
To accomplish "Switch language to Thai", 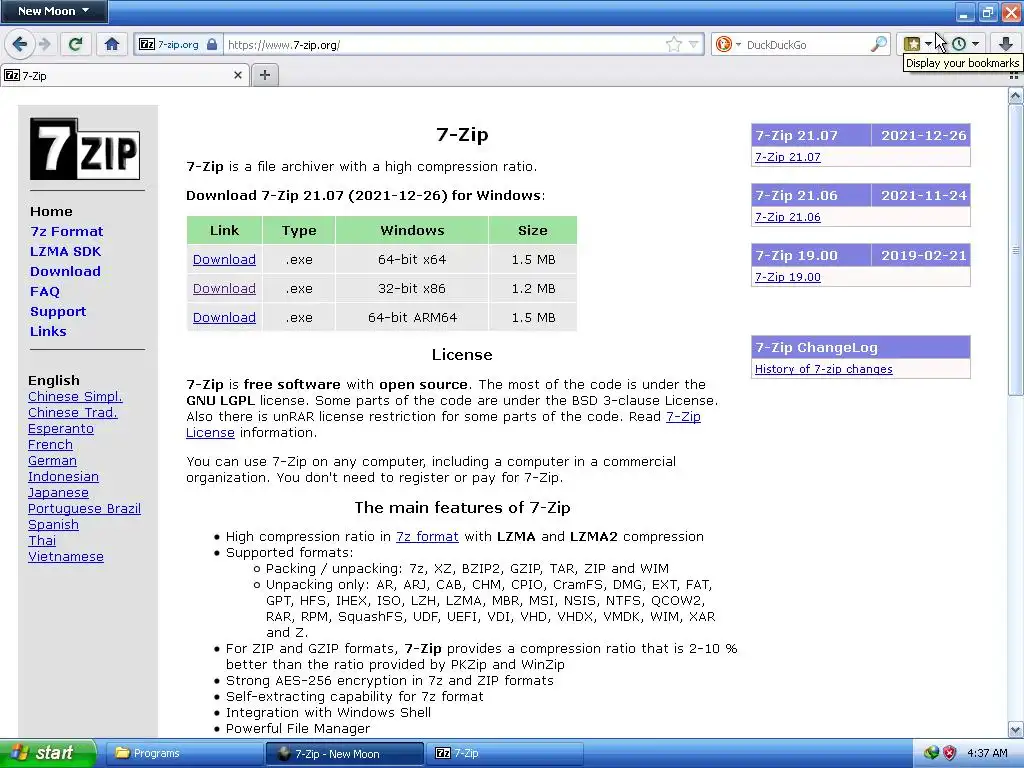I will tap(42, 541).
